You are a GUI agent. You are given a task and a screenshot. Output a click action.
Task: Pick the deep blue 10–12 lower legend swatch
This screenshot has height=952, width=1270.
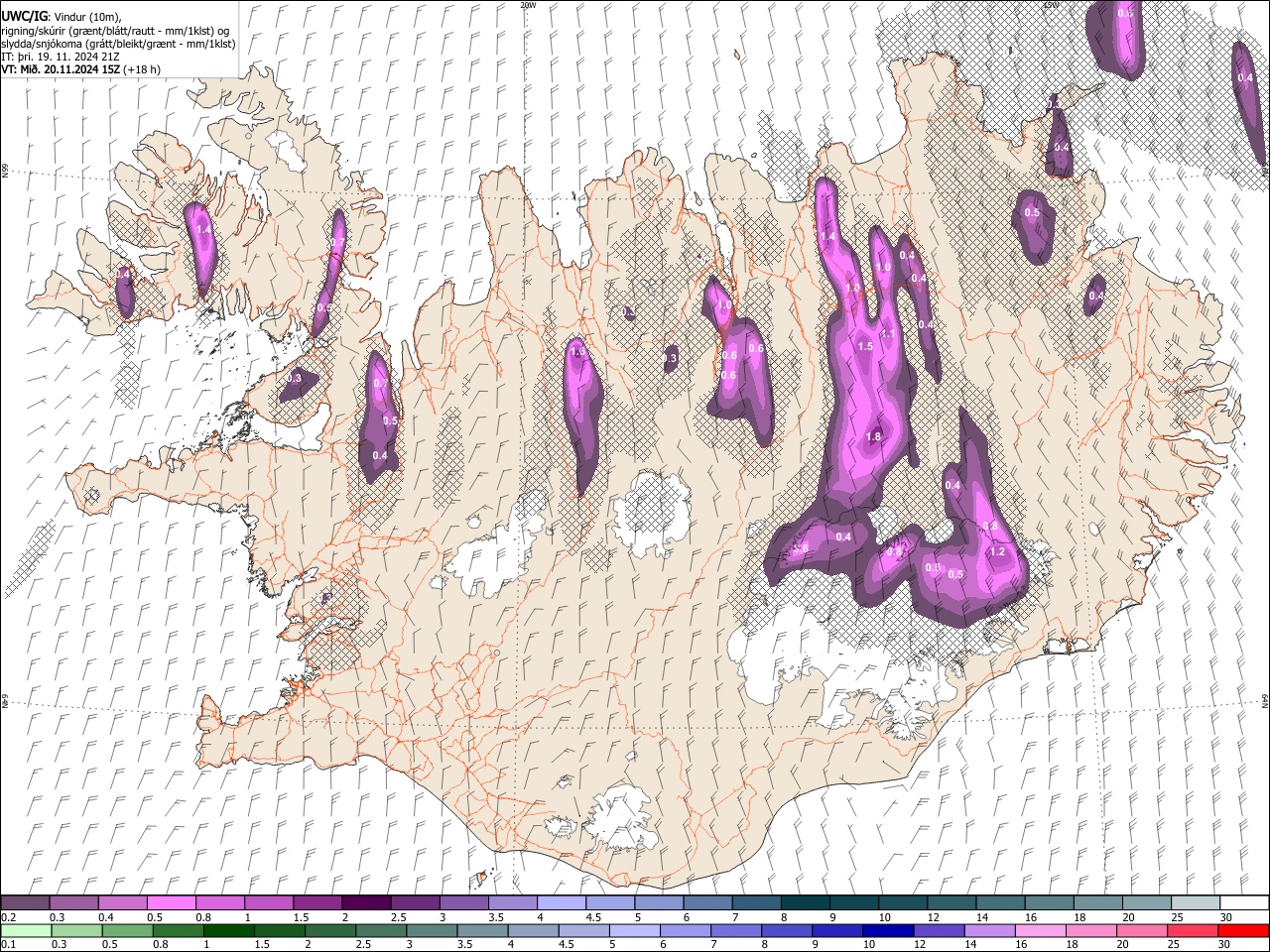coord(888,930)
